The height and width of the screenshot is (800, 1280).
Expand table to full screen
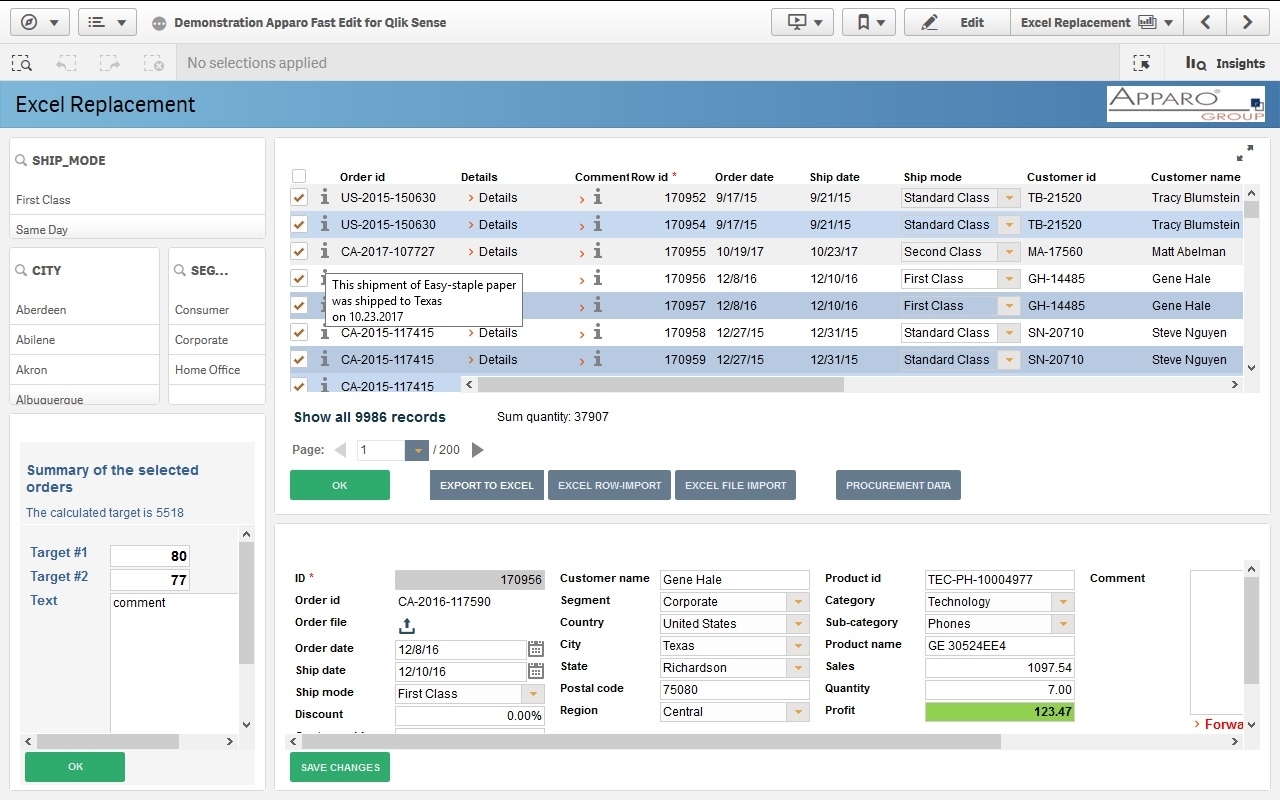[x=1244, y=153]
